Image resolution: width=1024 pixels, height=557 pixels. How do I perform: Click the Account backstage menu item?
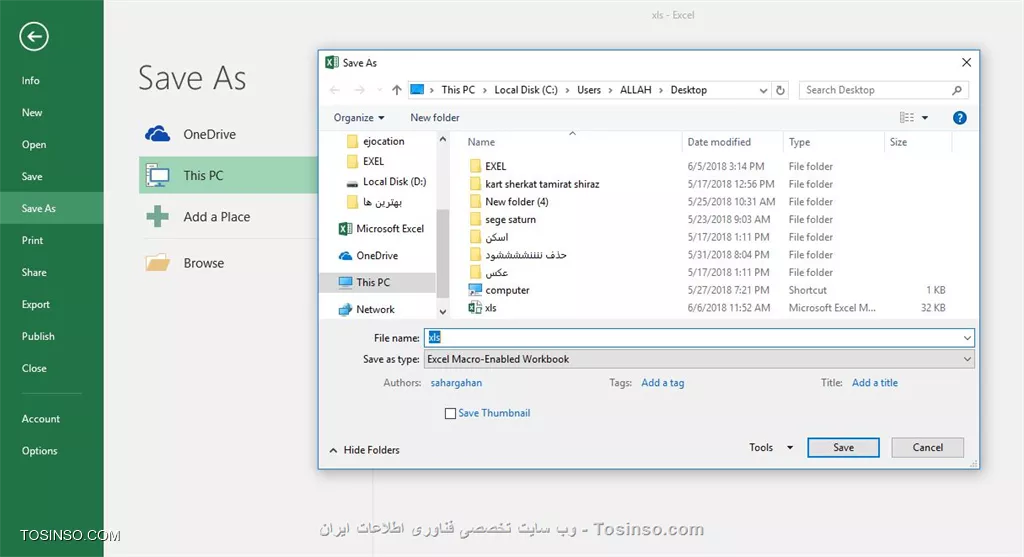click(40, 419)
